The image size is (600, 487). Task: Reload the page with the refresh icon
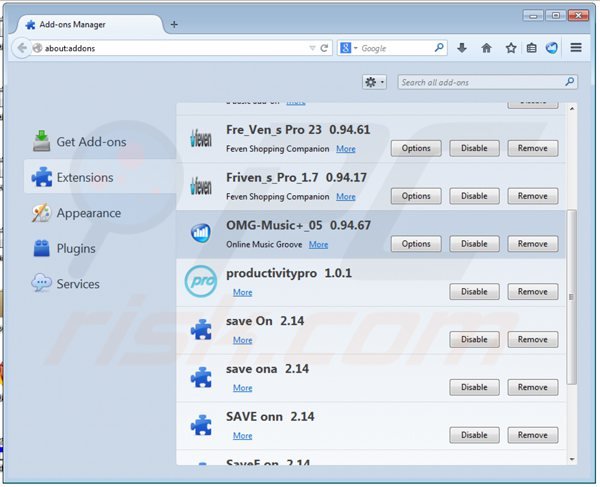(x=325, y=47)
